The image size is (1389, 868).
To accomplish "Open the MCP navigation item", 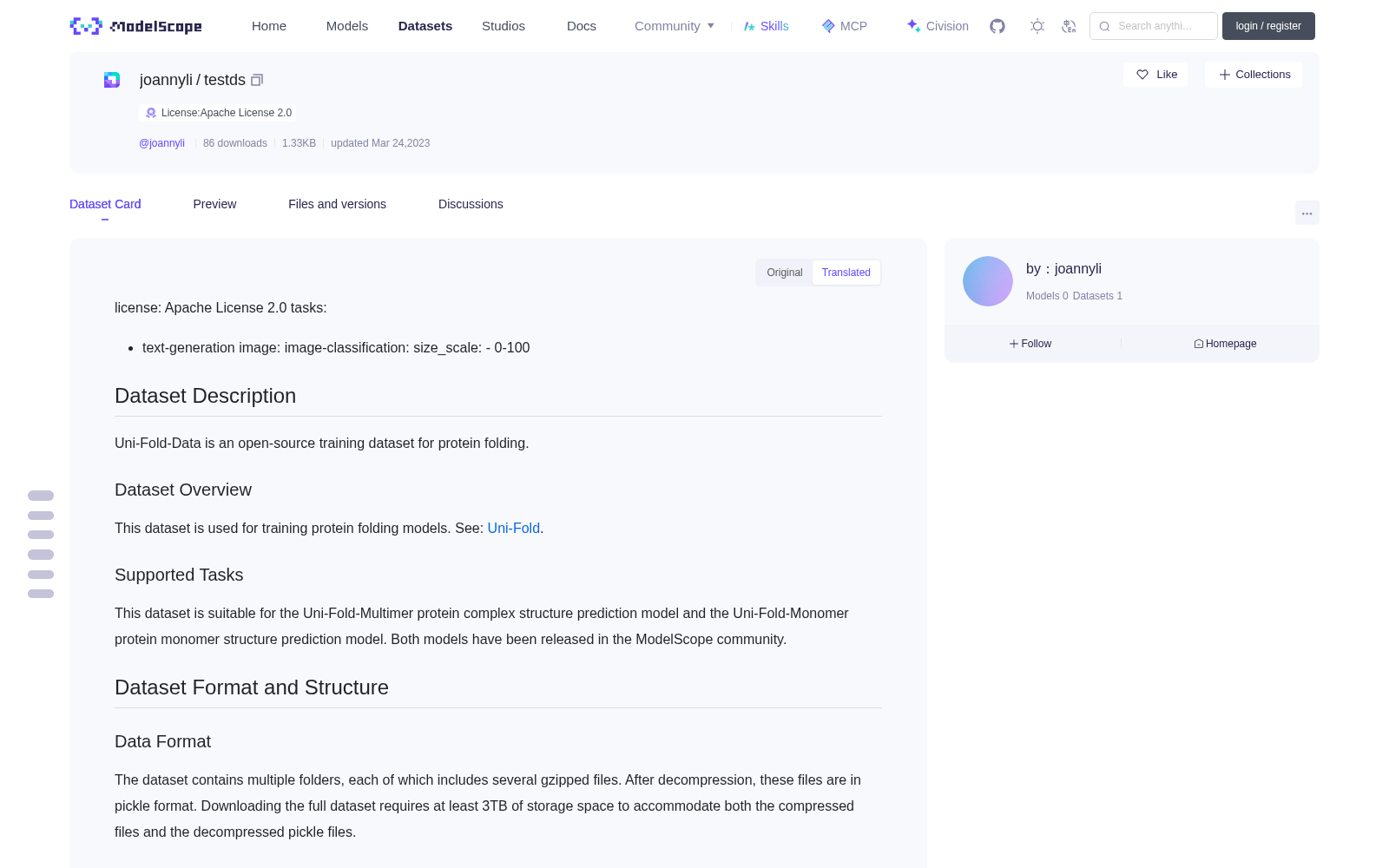I will point(844,26).
